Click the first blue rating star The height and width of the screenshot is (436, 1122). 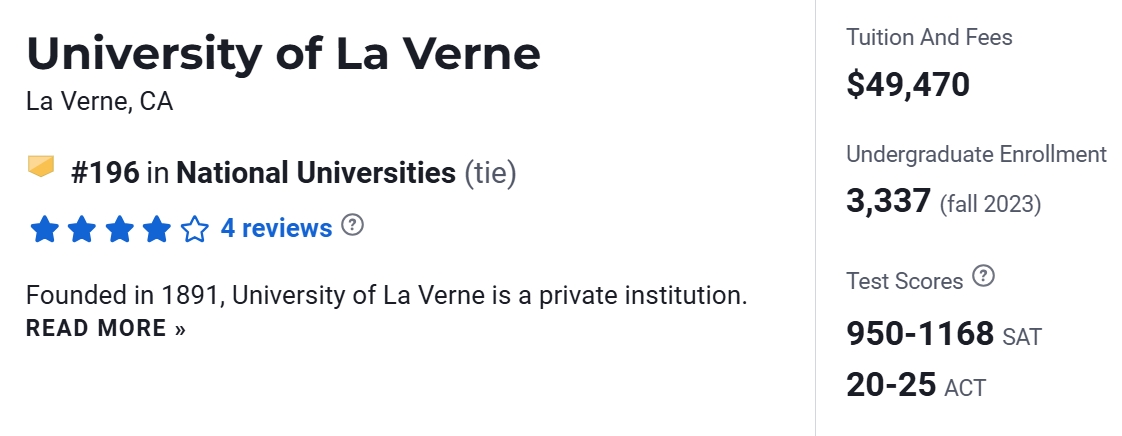tap(44, 230)
